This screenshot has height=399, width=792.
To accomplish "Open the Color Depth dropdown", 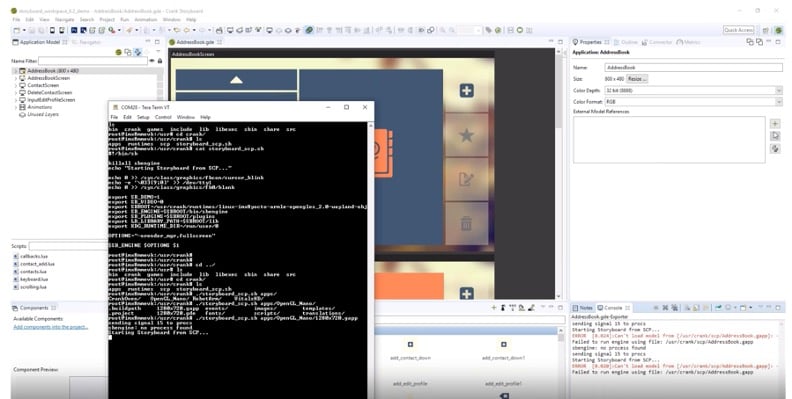I will [x=693, y=90].
